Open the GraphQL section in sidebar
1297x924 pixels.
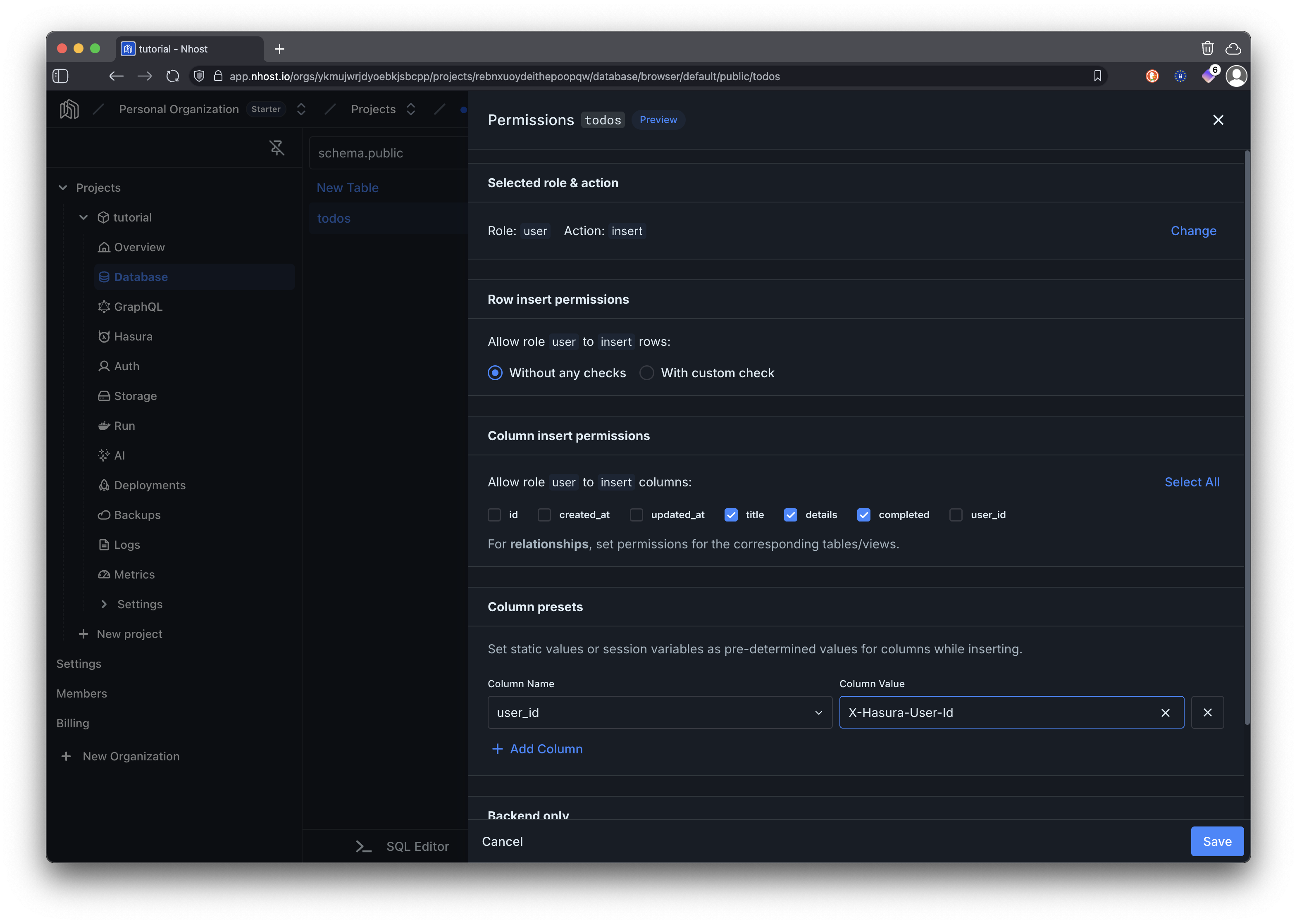pos(138,306)
